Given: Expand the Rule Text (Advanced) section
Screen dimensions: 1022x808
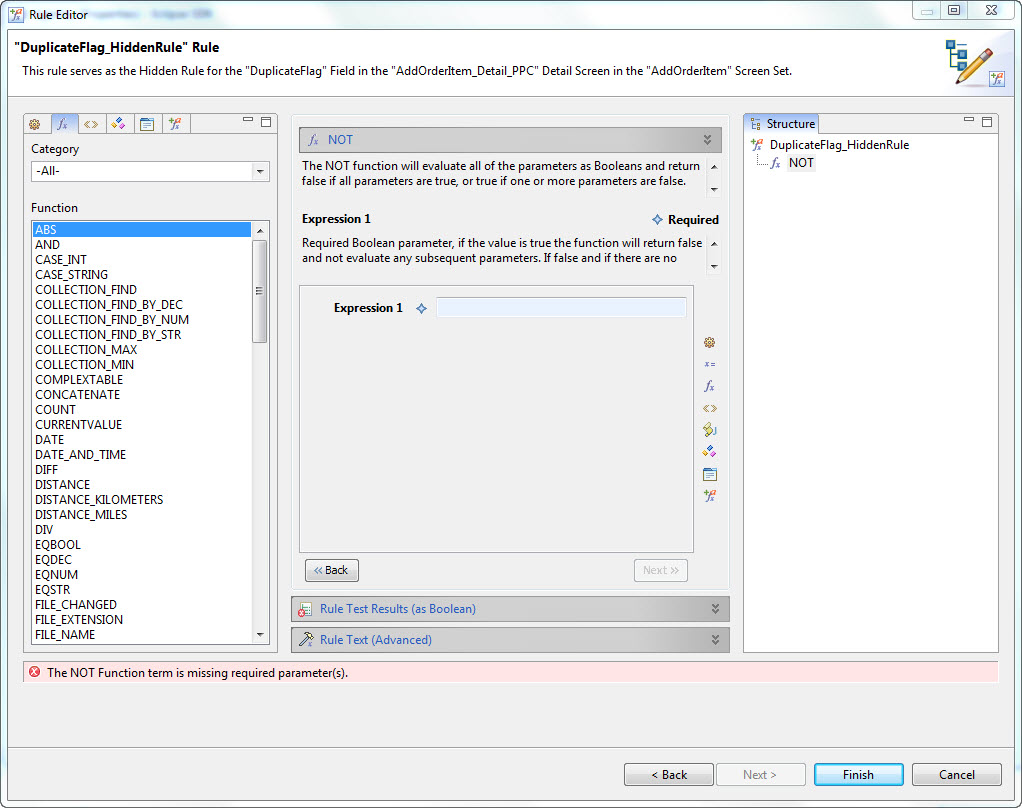Looking at the screenshot, I should click(714, 640).
